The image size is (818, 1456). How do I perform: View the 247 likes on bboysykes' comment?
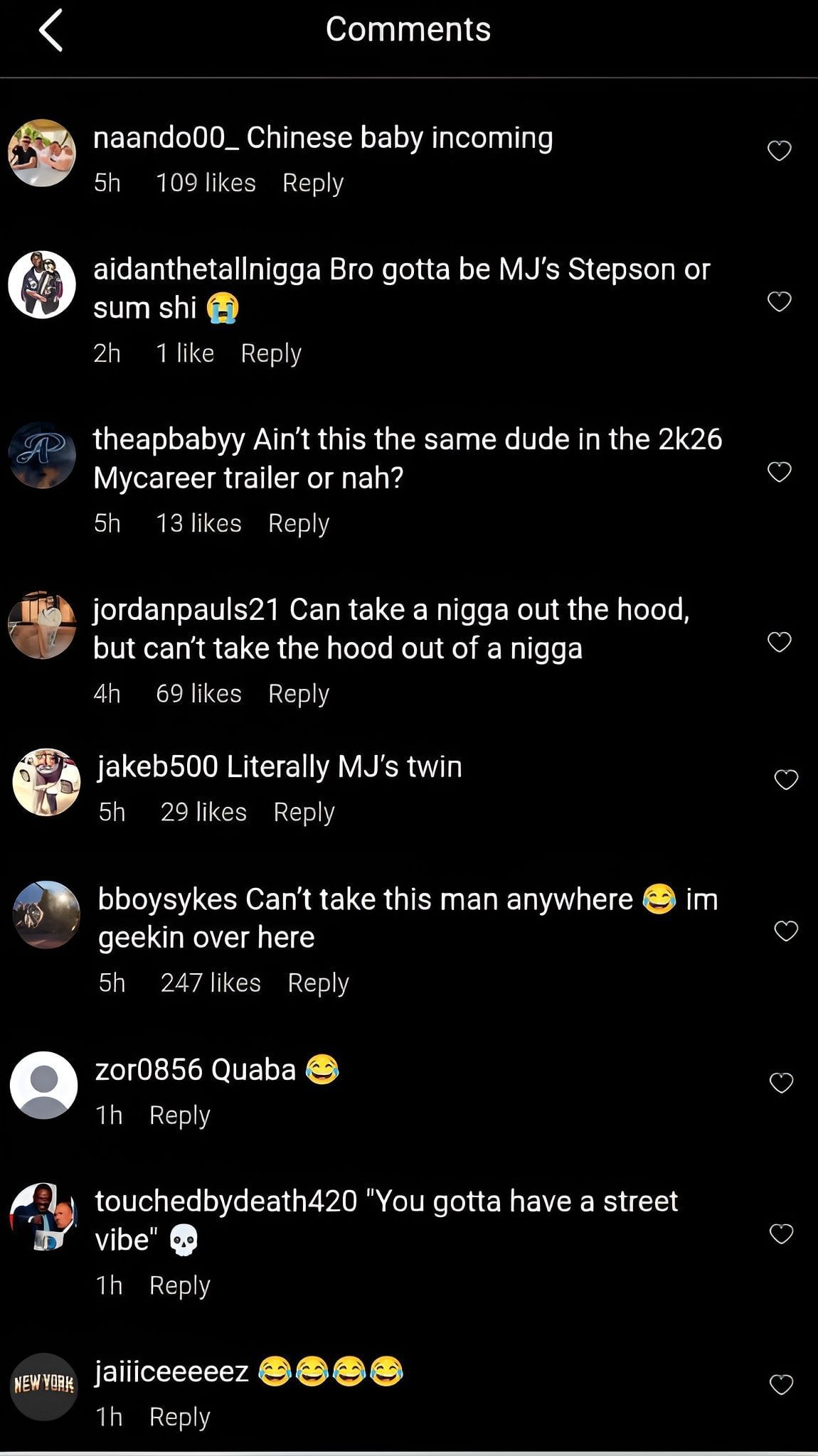coord(211,983)
